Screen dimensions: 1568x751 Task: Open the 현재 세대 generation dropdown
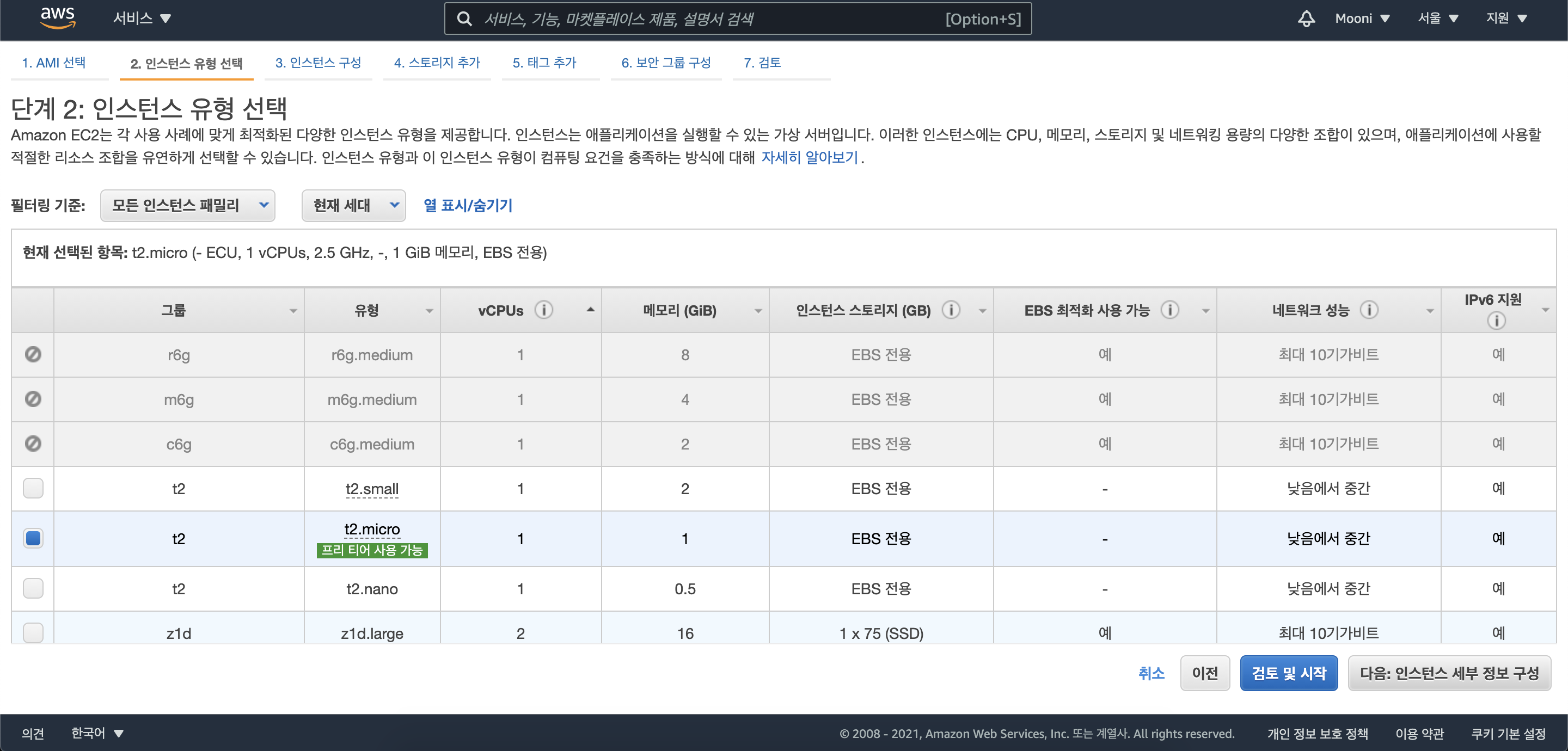pos(354,205)
